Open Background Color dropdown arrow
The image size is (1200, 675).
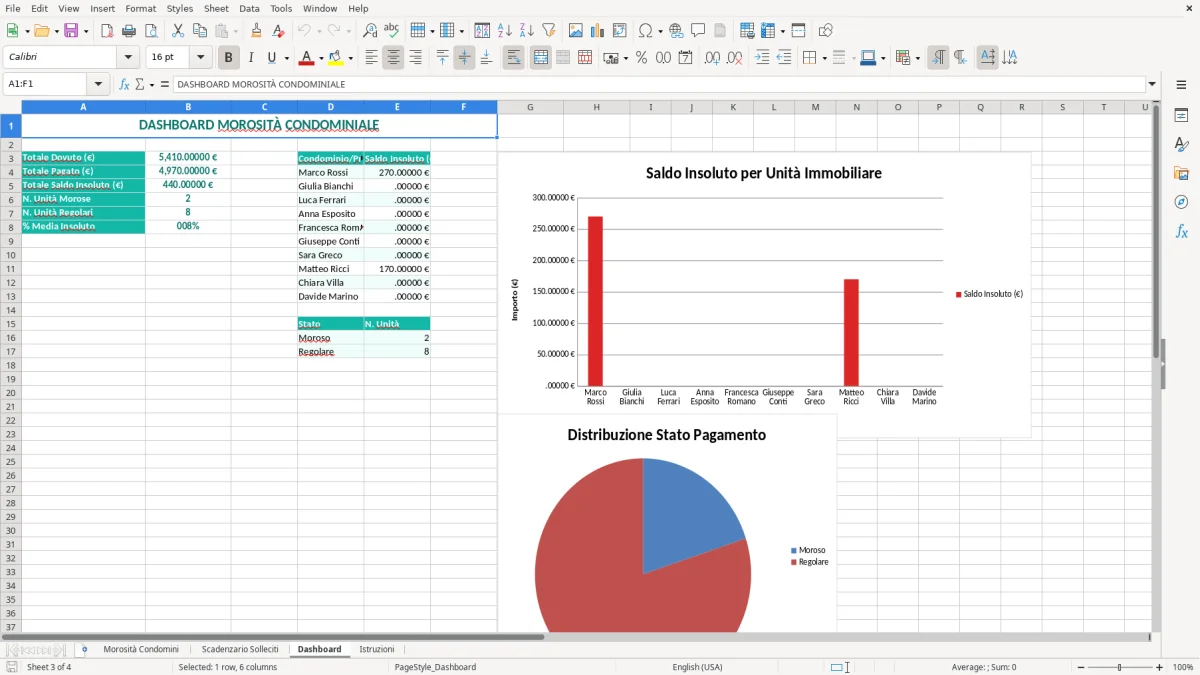[x=350, y=58]
